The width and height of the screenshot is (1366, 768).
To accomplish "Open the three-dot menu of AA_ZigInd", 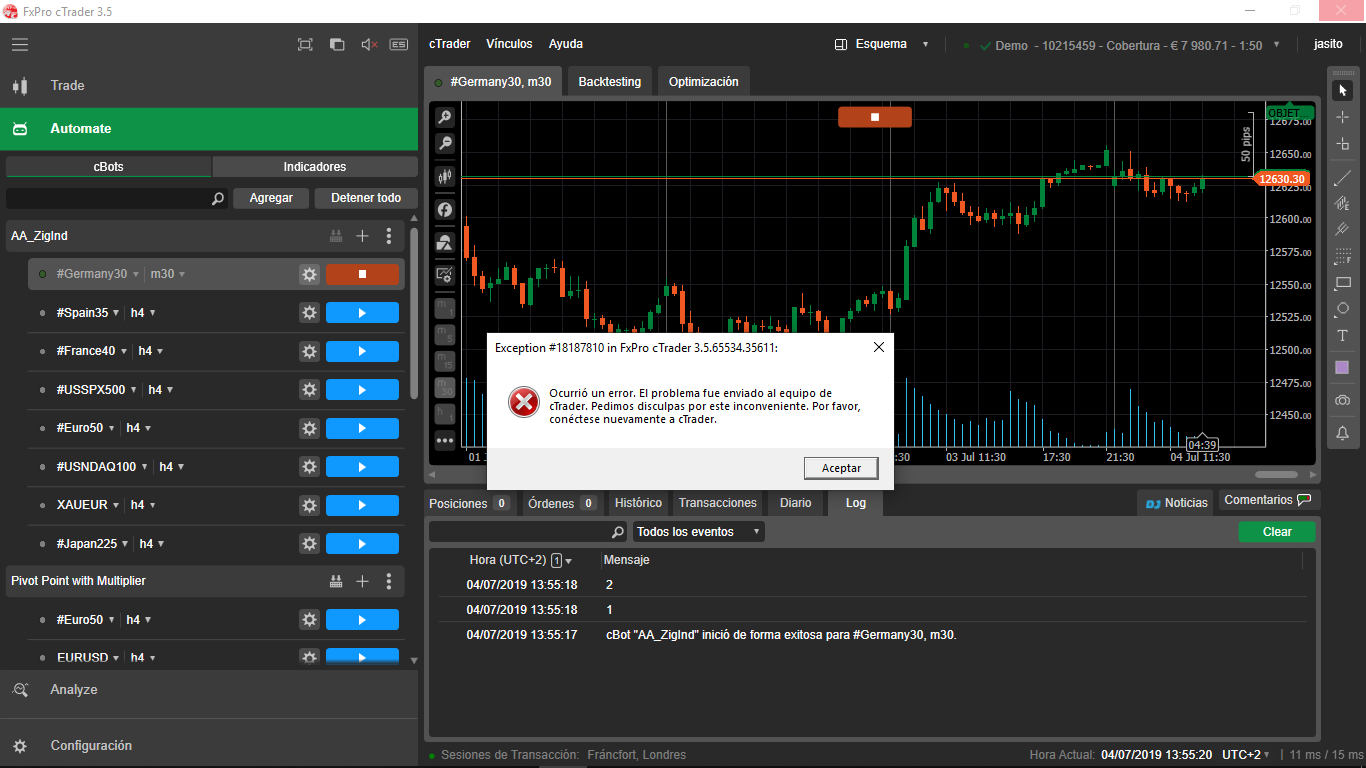I will 389,236.
